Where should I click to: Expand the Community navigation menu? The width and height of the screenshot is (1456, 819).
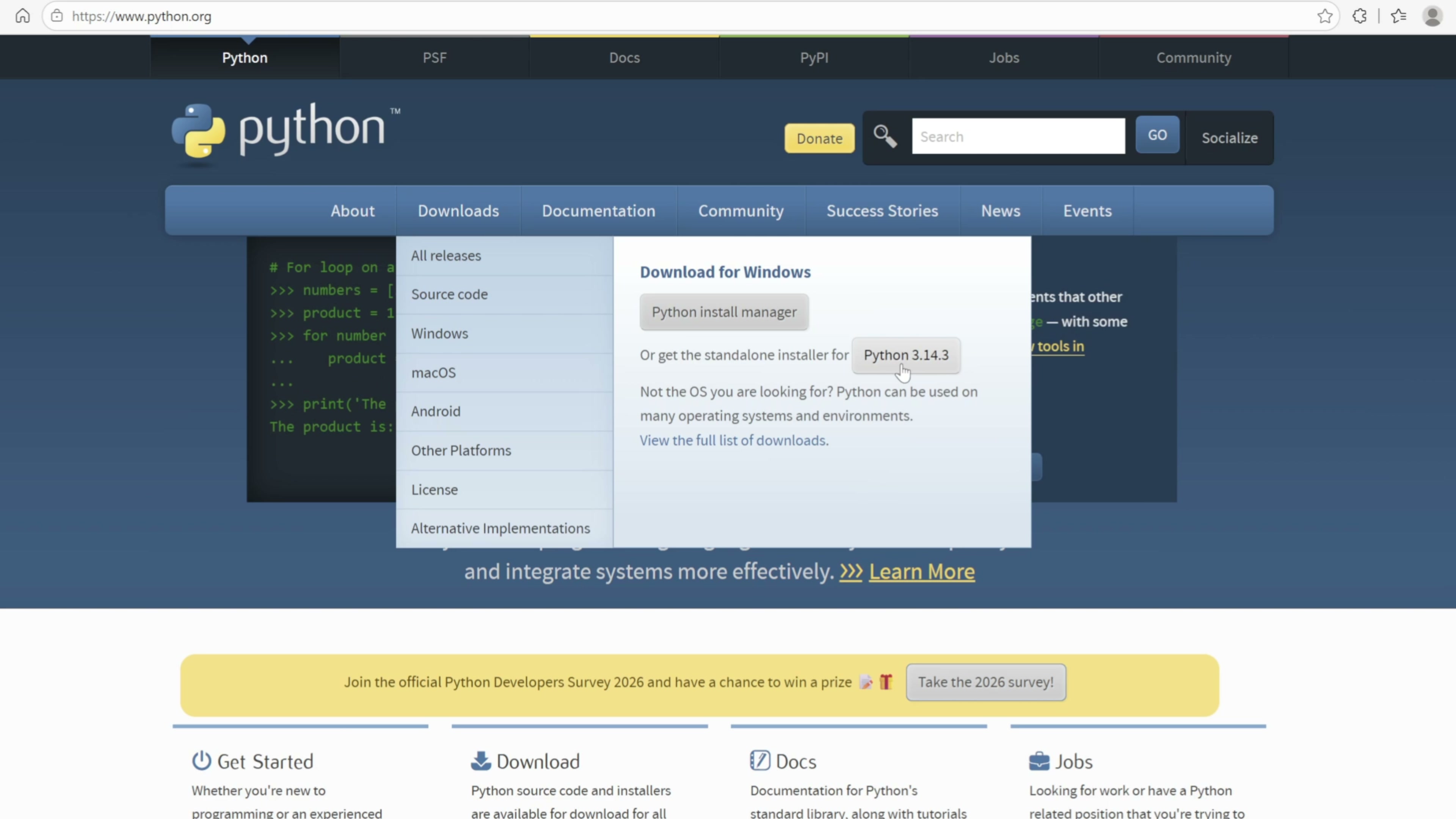click(741, 211)
